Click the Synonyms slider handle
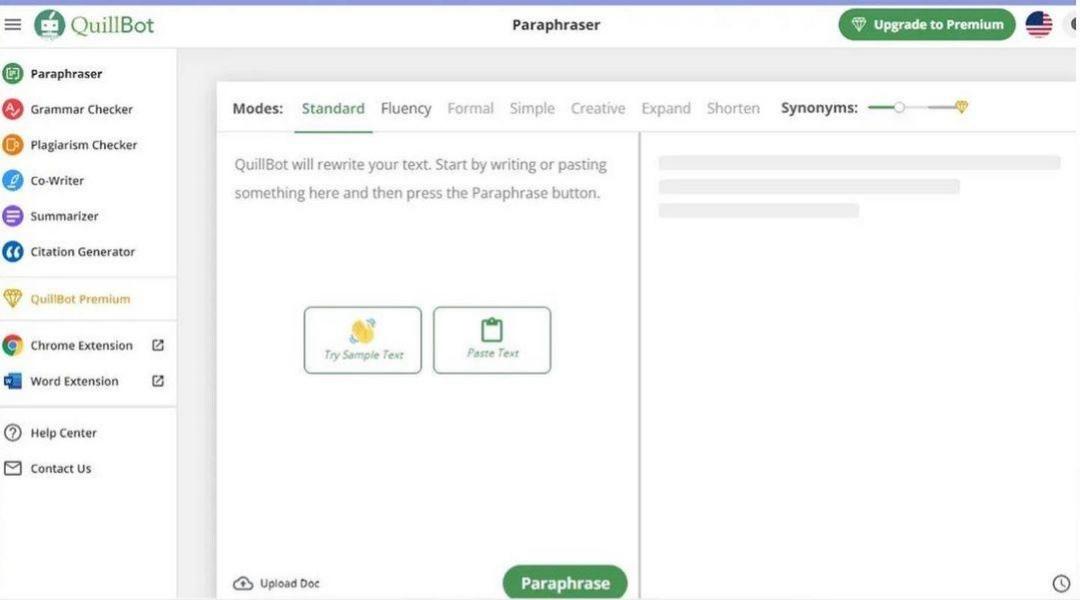The image size is (1080, 600). click(x=899, y=107)
